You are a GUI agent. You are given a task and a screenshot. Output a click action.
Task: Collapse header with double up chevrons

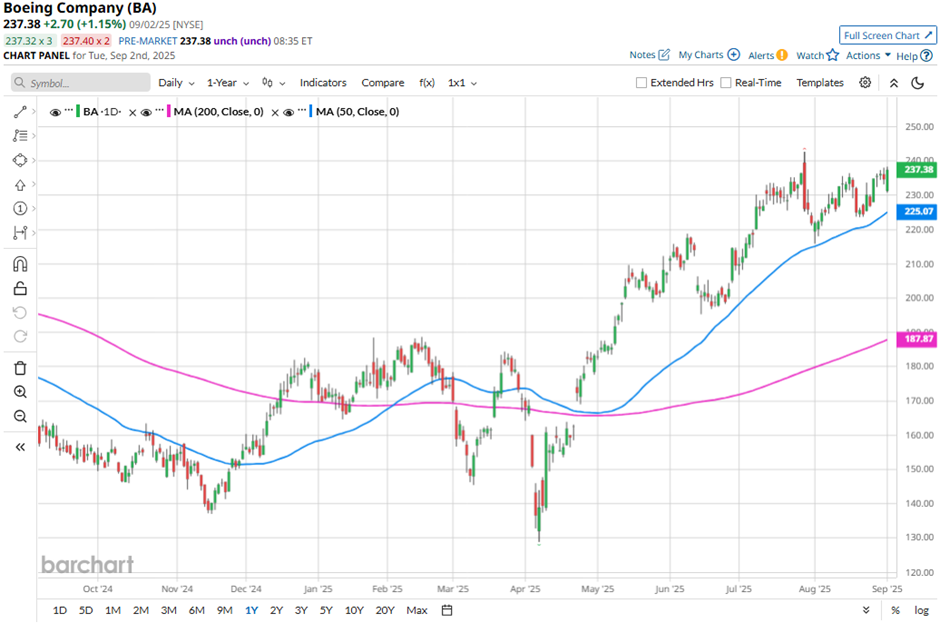point(893,83)
